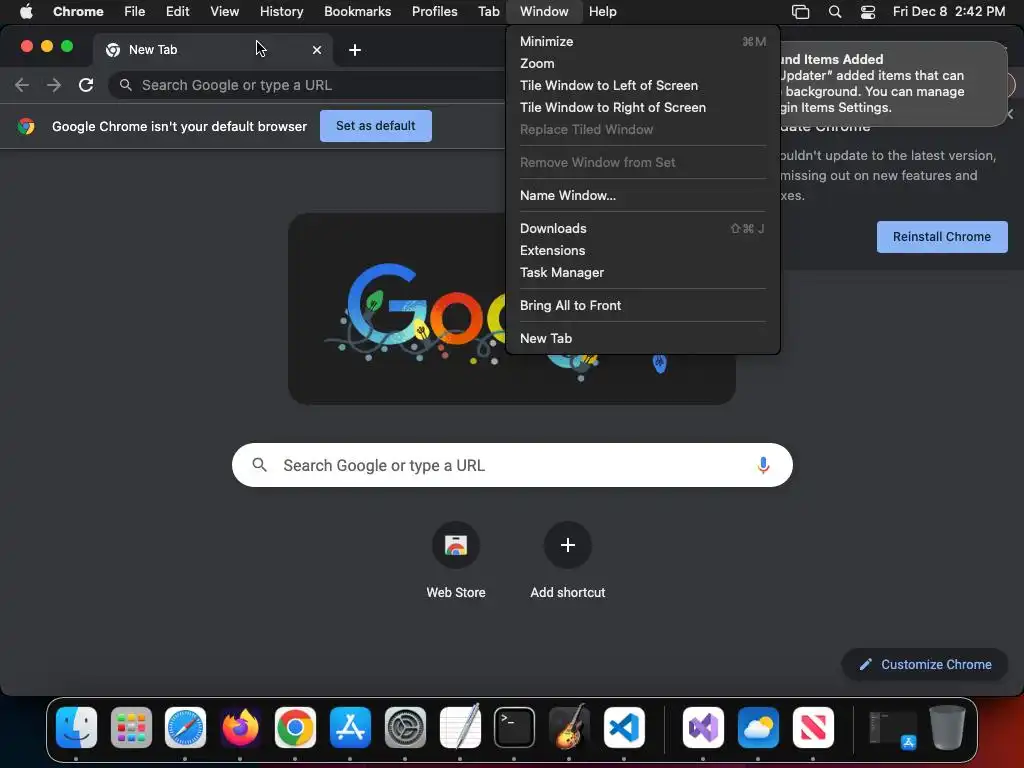Image resolution: width=1024 pixels, height=768 pixels.
Task: Click the address bar URL field
Action: 307,85
